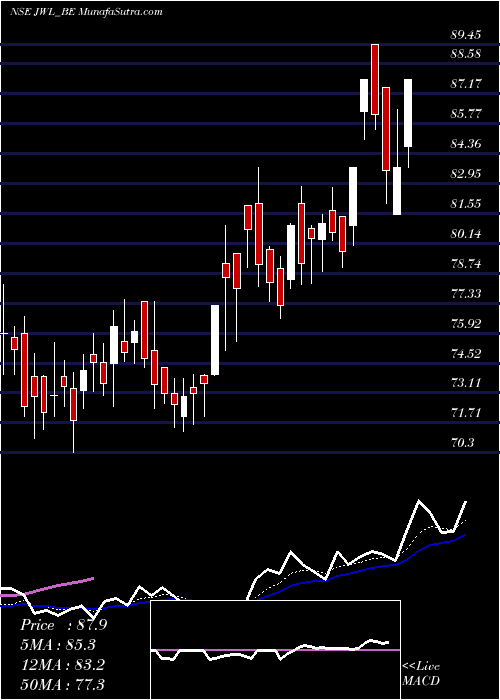
Task: Select the 87.17 price level label
Action: pos(466,83)
